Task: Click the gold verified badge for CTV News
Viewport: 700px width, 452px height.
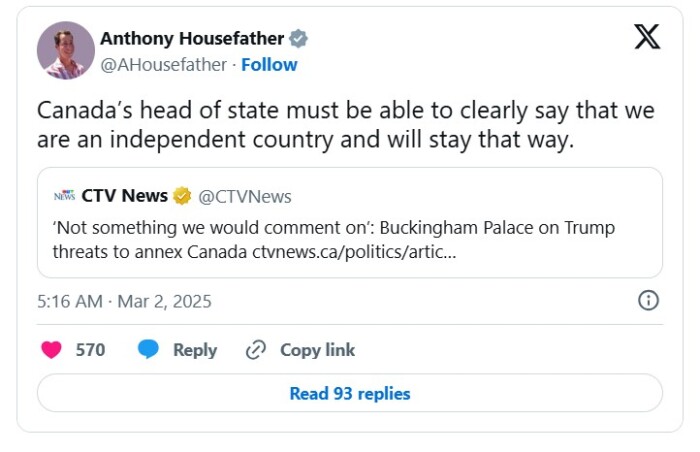Action: click(182, 196)
